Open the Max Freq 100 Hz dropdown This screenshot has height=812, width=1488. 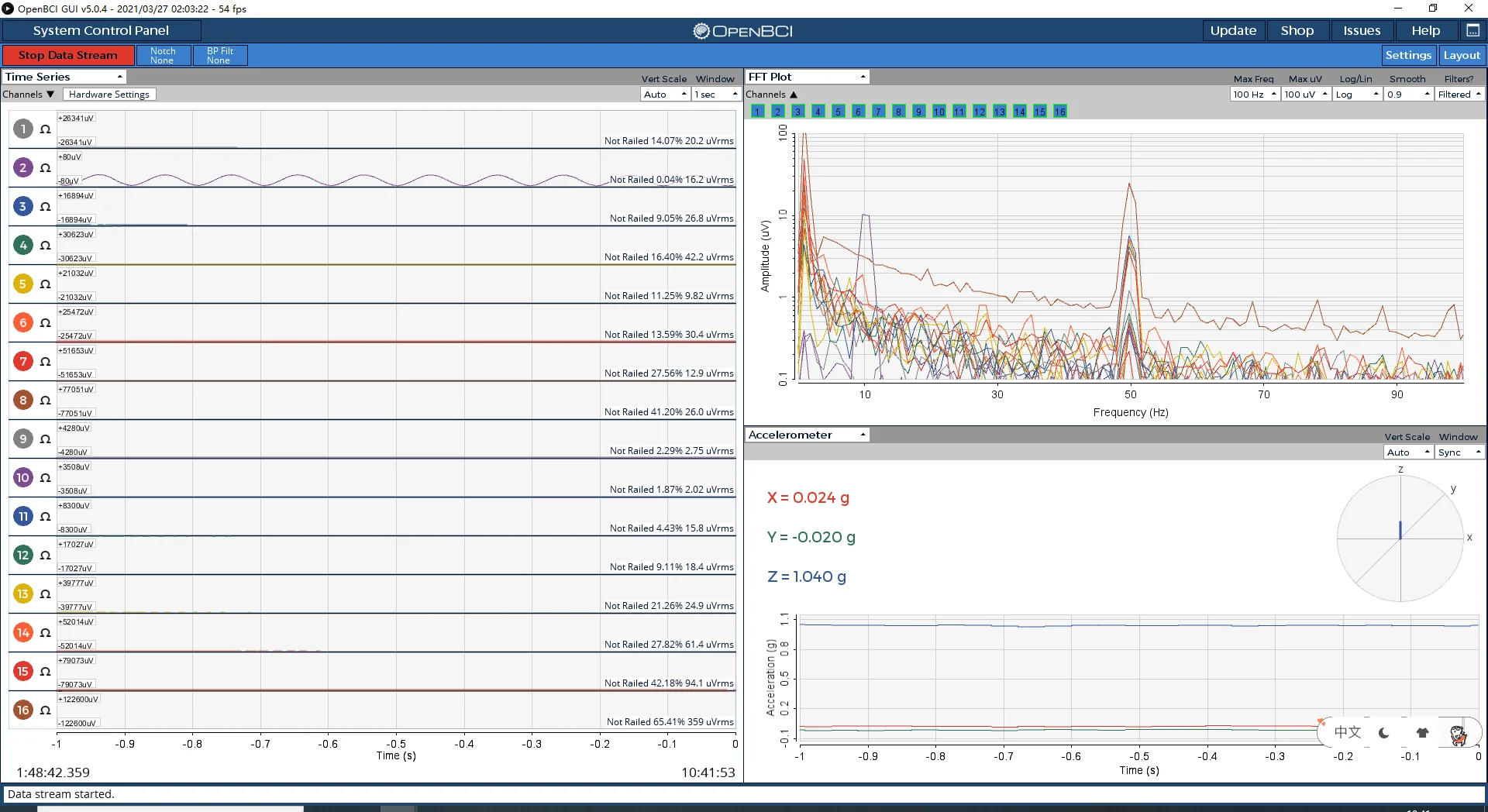pyautogui.click(x=1253, y=95)
